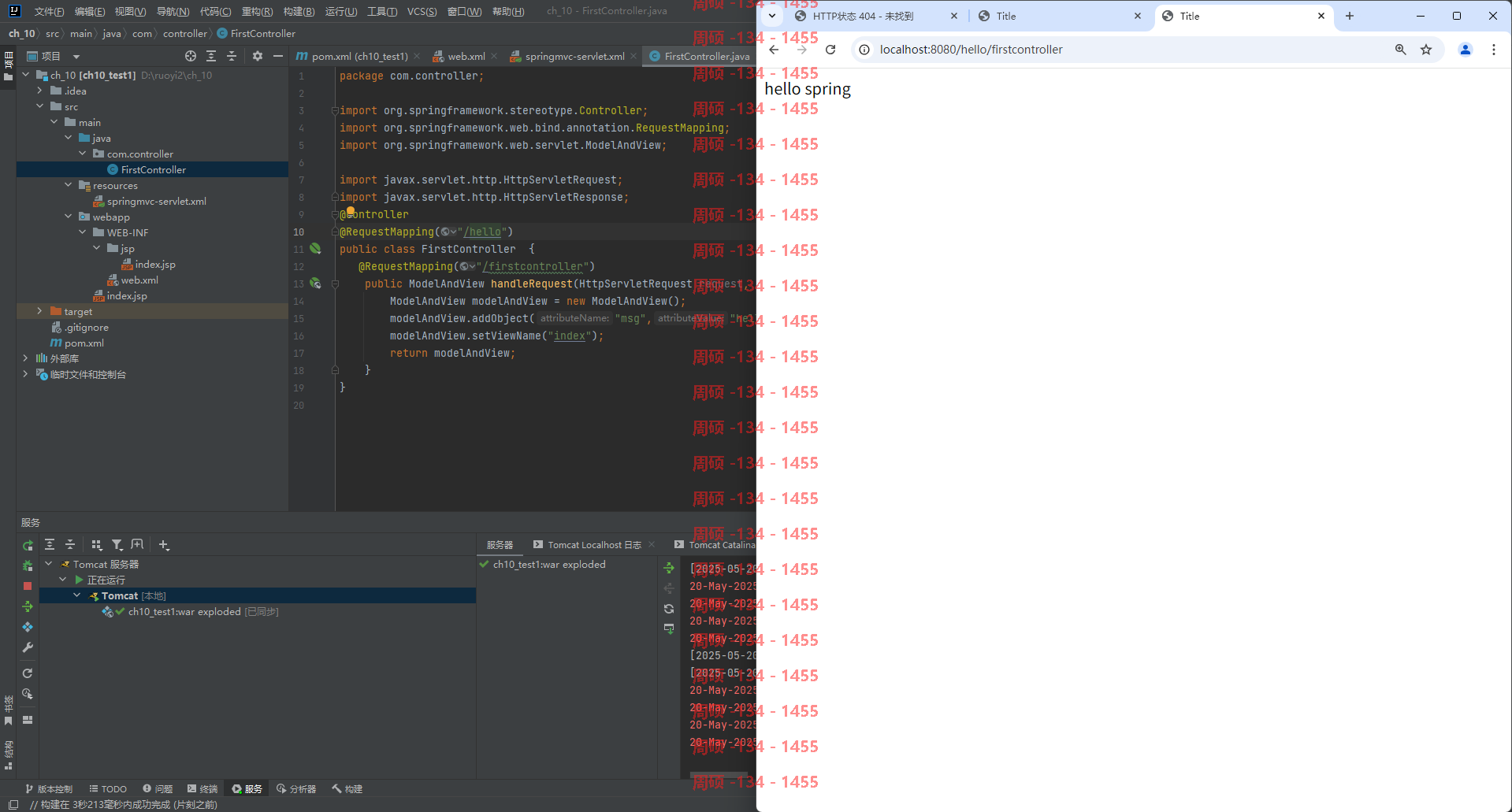Open Group By options in Services toolbar
The width and height of the screenshot is (1512, 812).
(96, 544)
